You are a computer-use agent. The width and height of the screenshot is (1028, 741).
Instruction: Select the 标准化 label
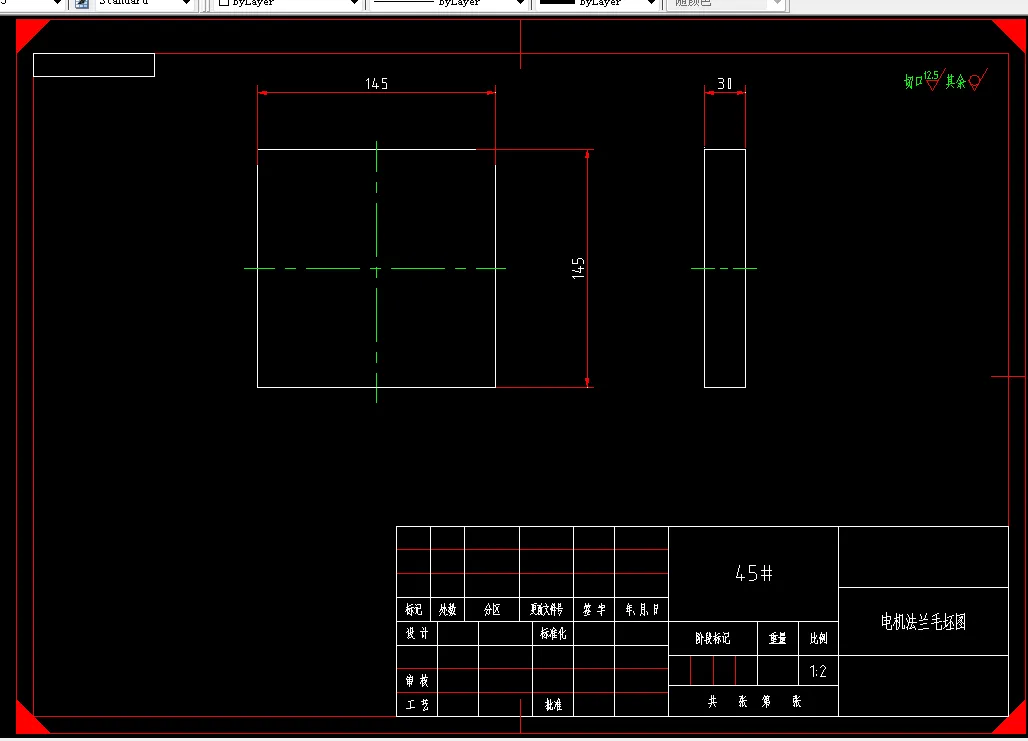pyautogui.click(x=553, y=633)
